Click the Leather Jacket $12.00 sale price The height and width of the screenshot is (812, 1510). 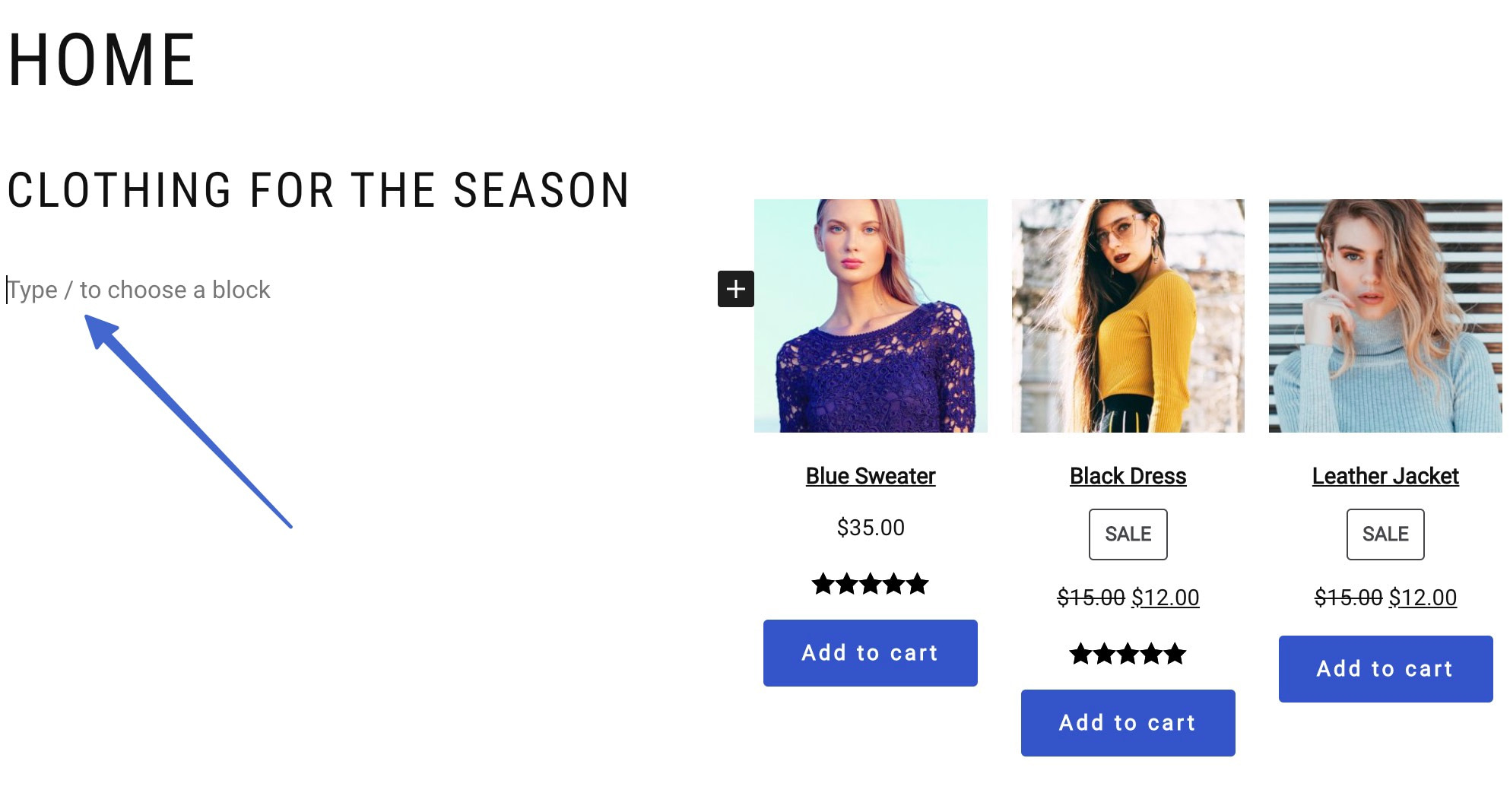pos(1423,598)
